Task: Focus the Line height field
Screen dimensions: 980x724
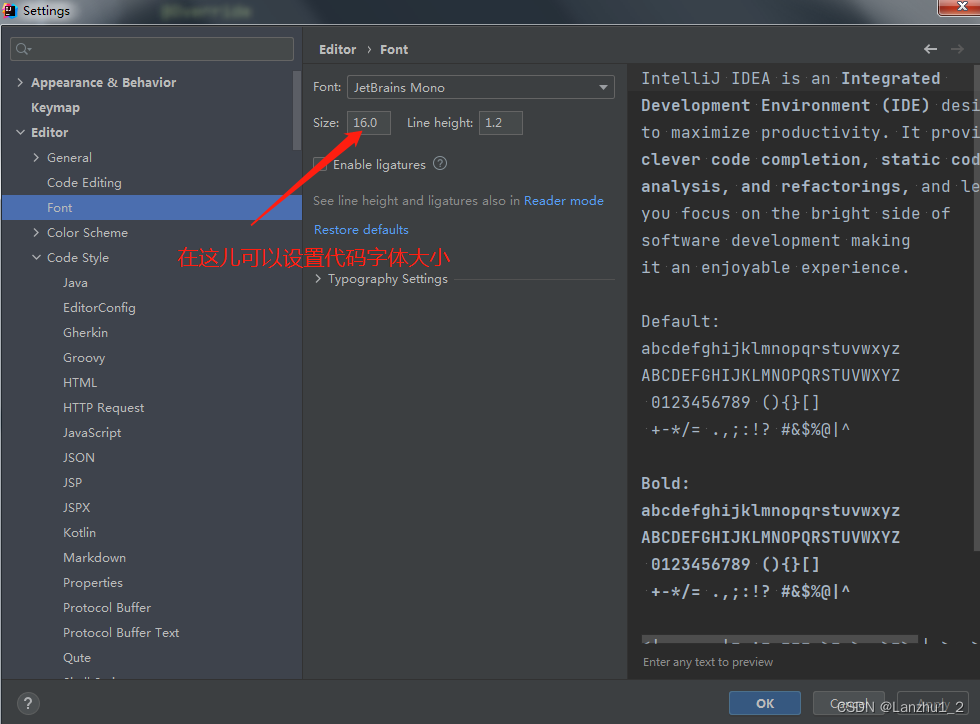Action: click(501, 123)
